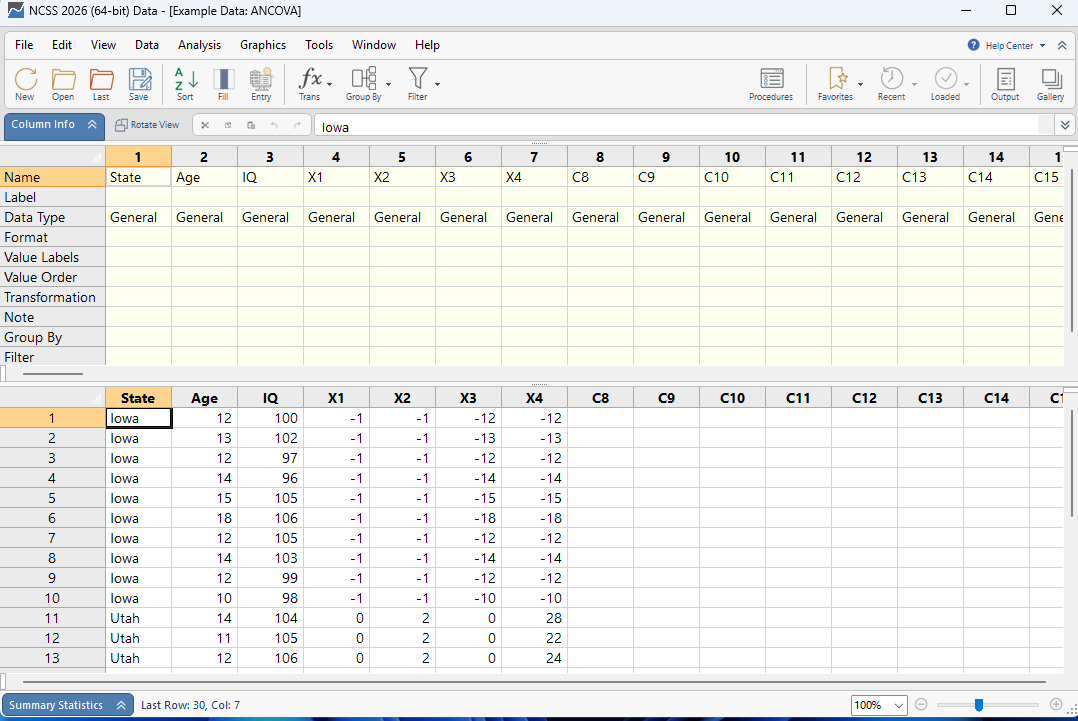This screenshot has height=721, width=1078.
Task: Click the Fill column tool
Action: (223, 84)
